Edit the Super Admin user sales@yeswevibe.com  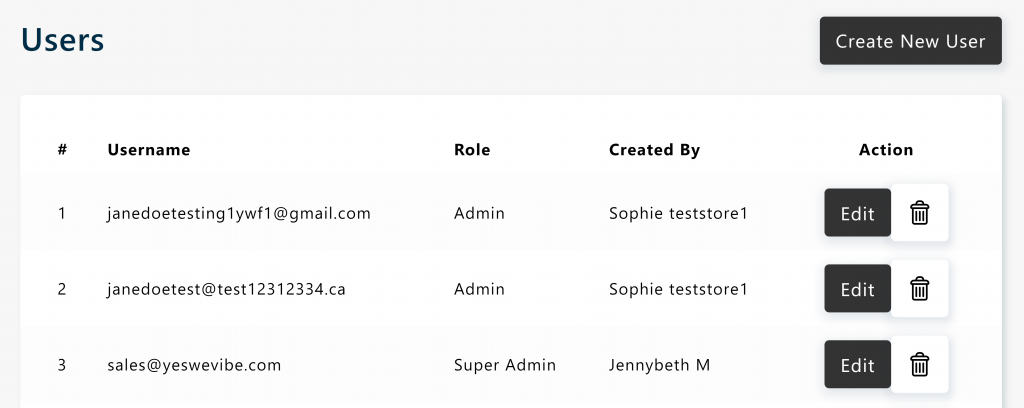pyautogui.click(x=857, y=364)
